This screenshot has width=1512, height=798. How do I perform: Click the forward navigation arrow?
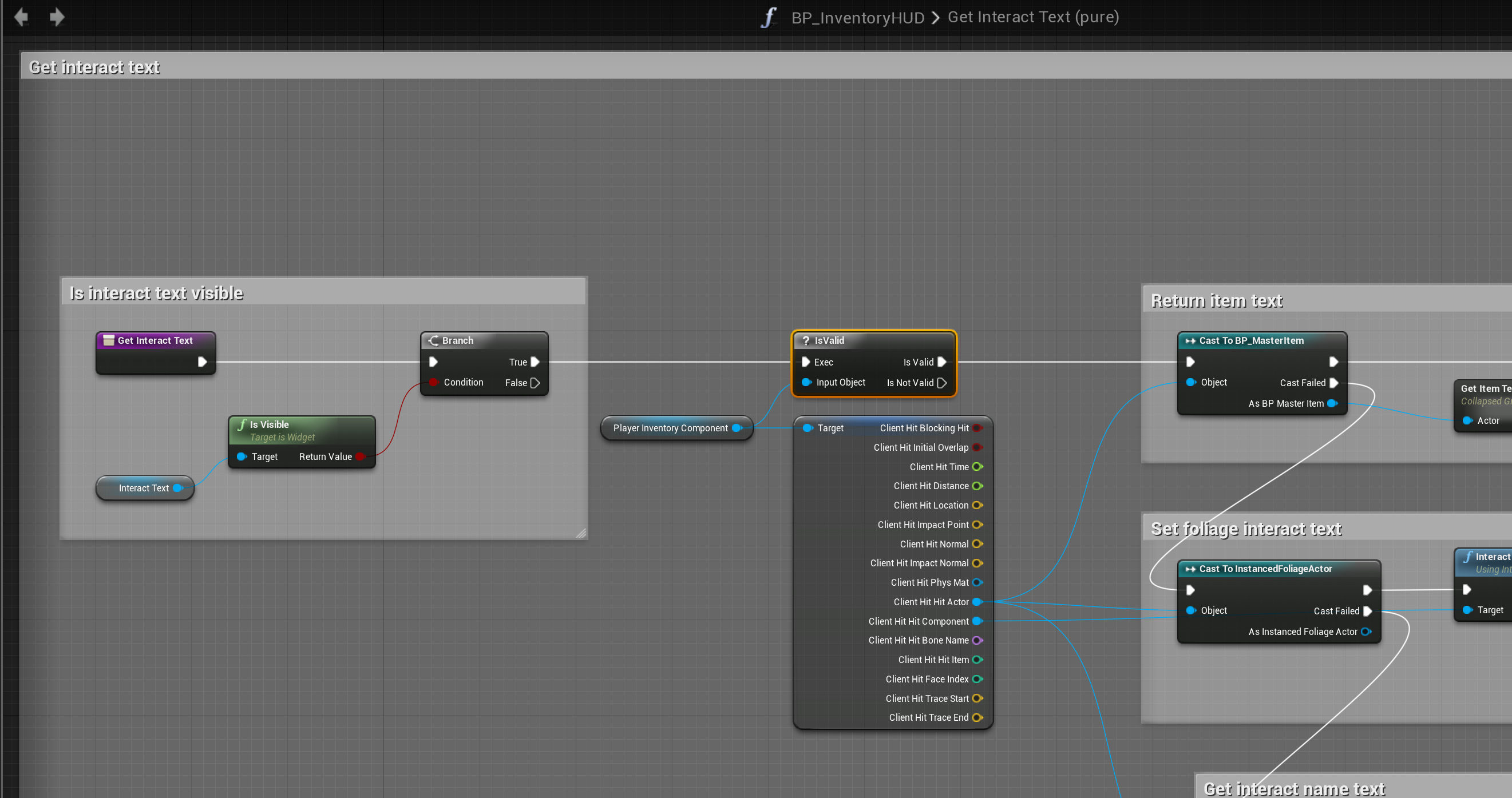[57, 17]
